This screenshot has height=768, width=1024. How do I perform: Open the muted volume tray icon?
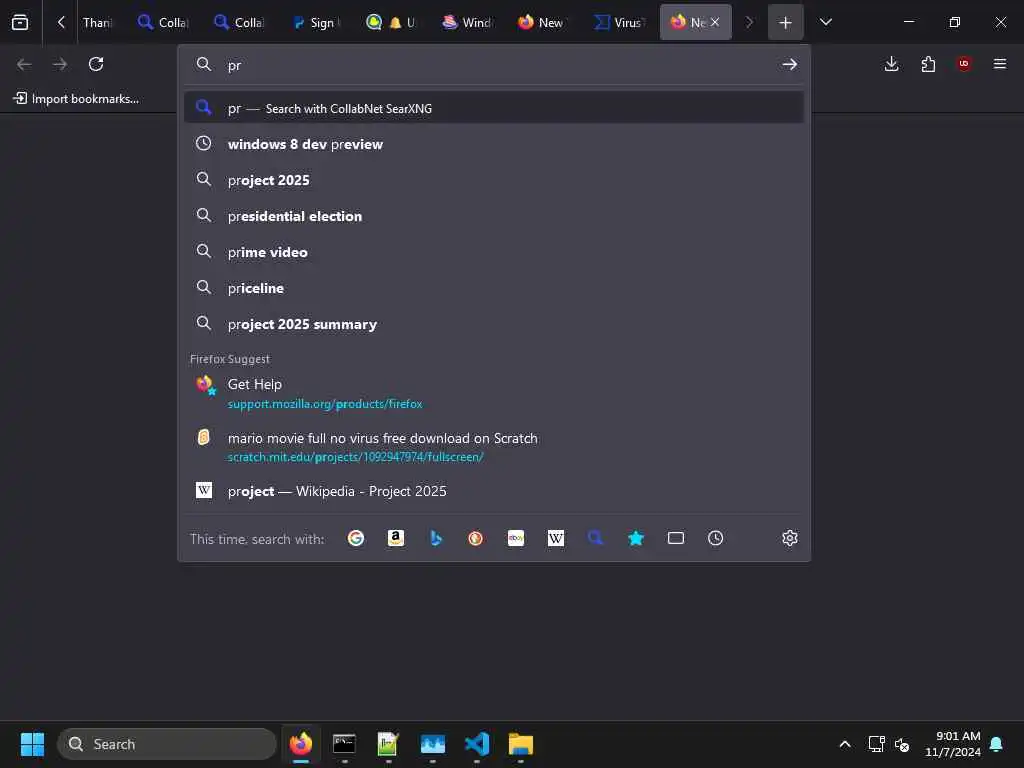pyautogui.click(x=902, y=744)
